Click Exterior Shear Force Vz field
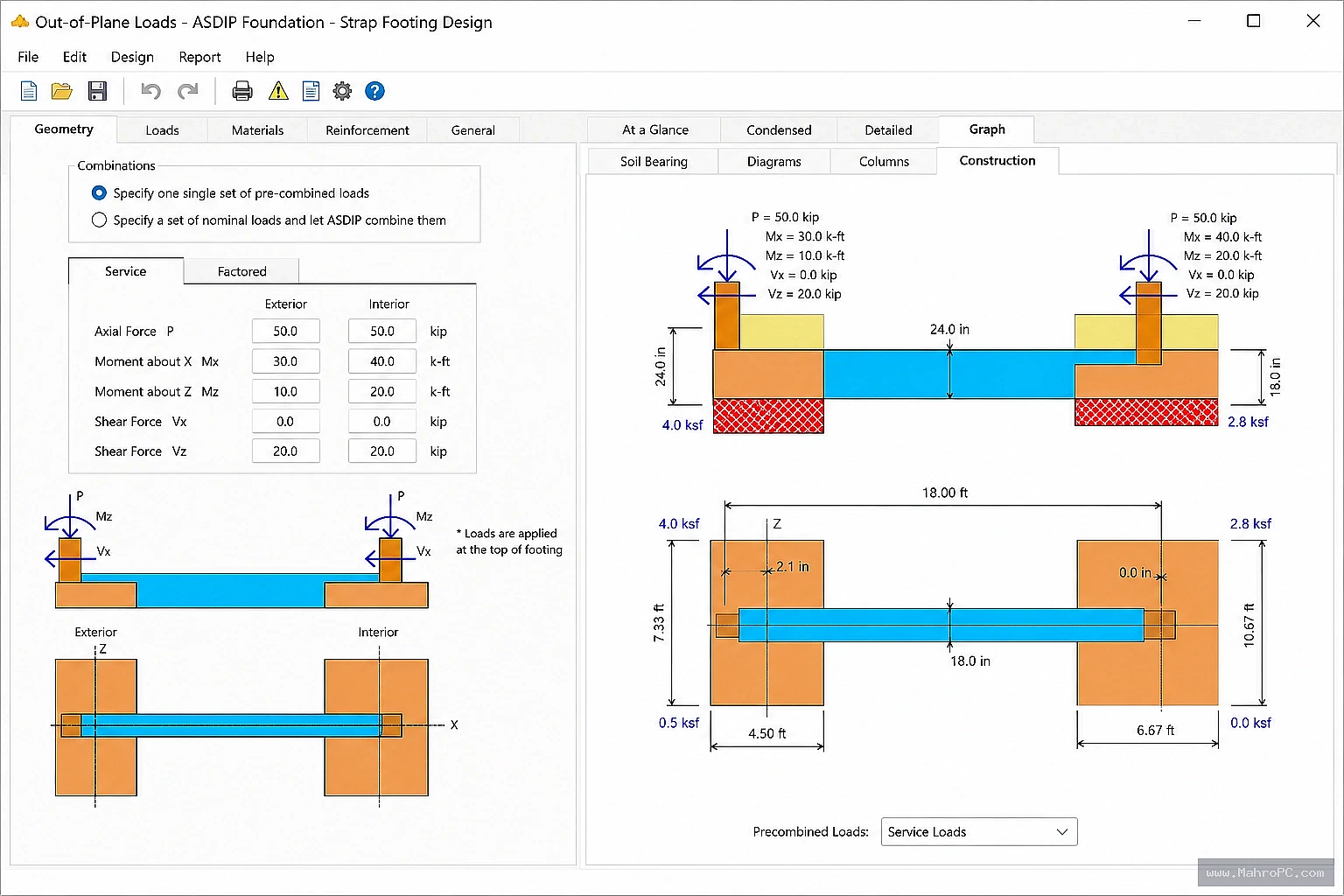Viewport: 1344px width, 896px height. (285, 451)
